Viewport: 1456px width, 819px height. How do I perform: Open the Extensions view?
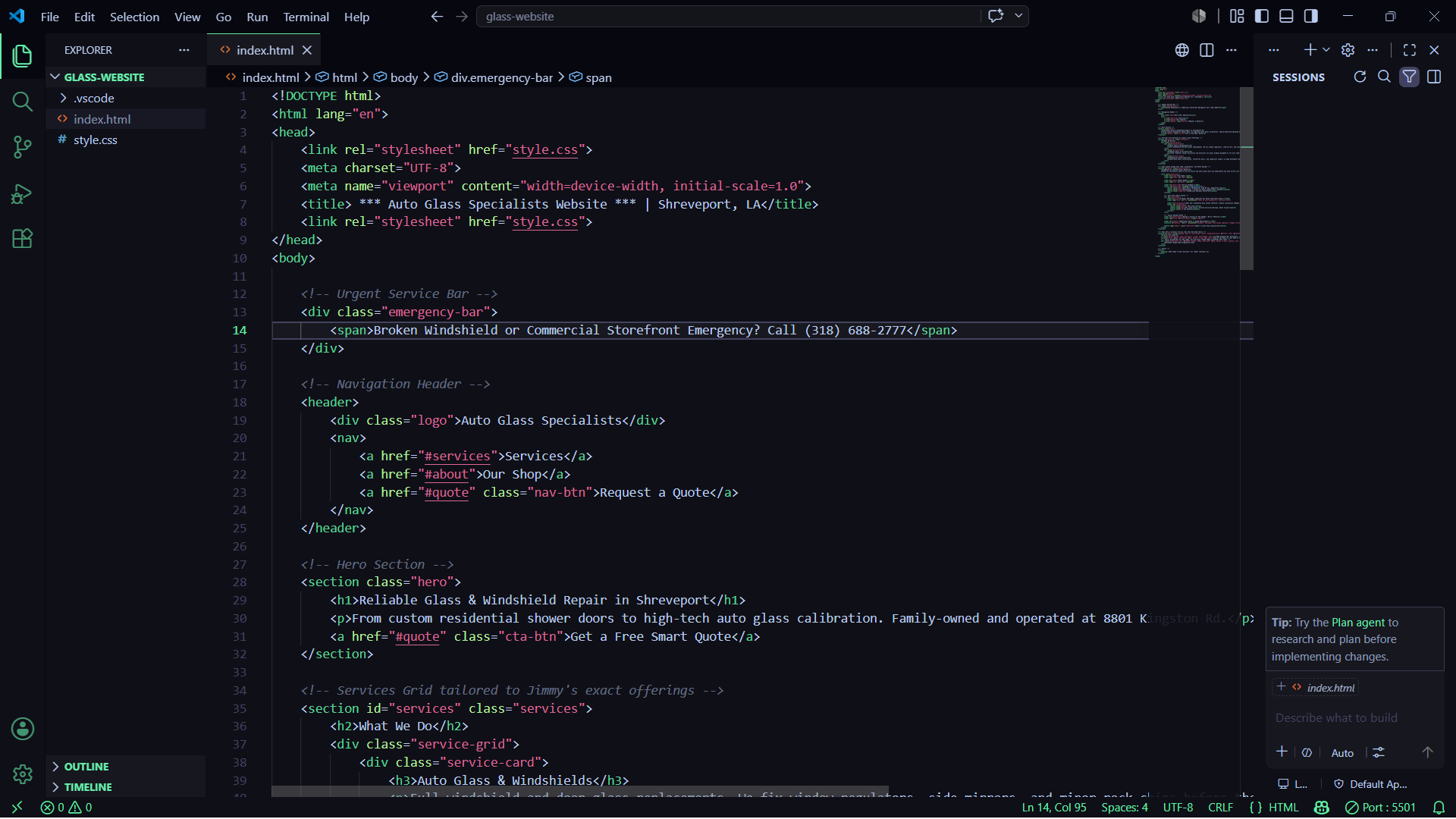23,239
